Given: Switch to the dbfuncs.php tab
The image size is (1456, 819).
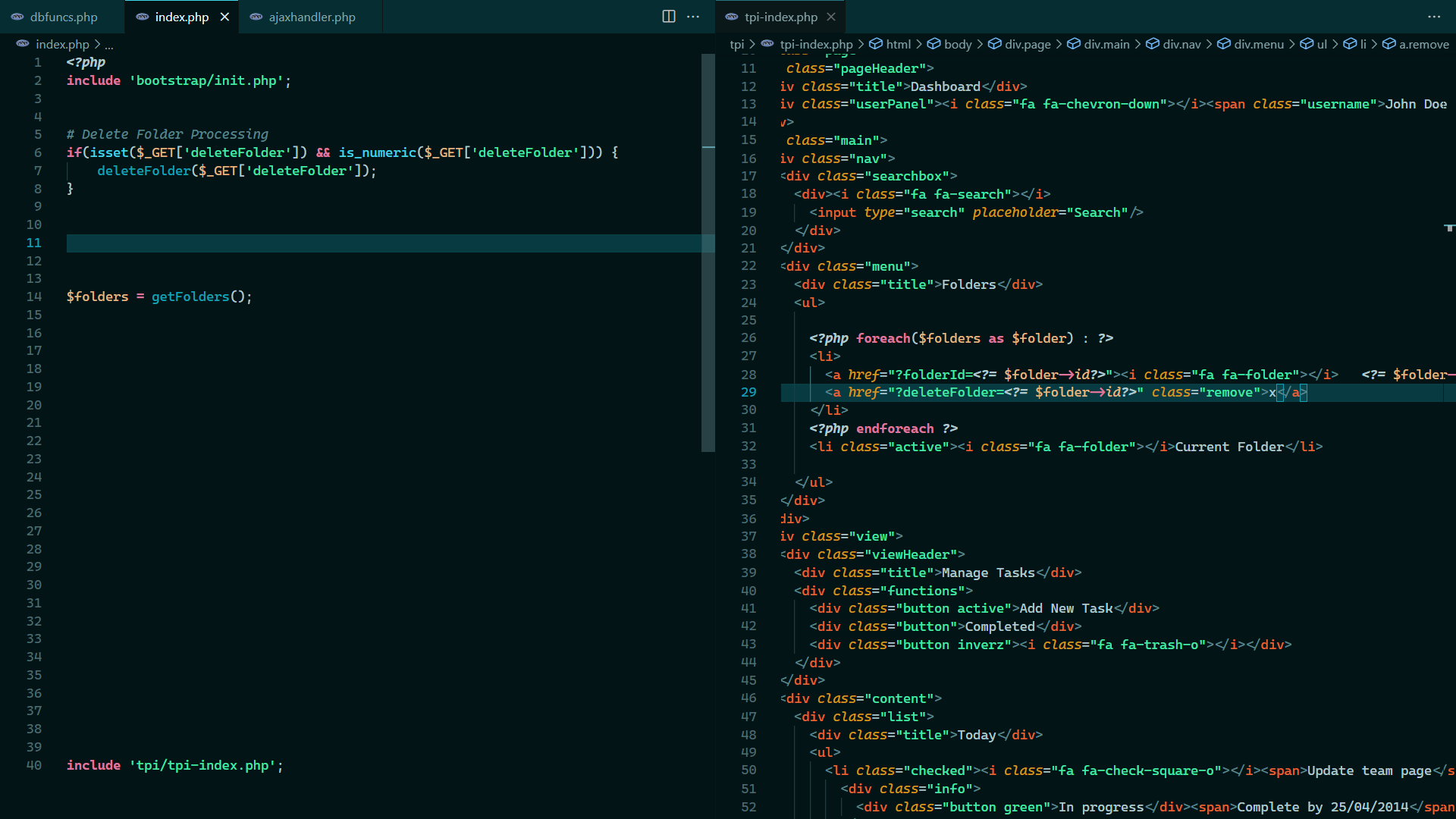Looking at the screenshot, I should coord(63,17).
